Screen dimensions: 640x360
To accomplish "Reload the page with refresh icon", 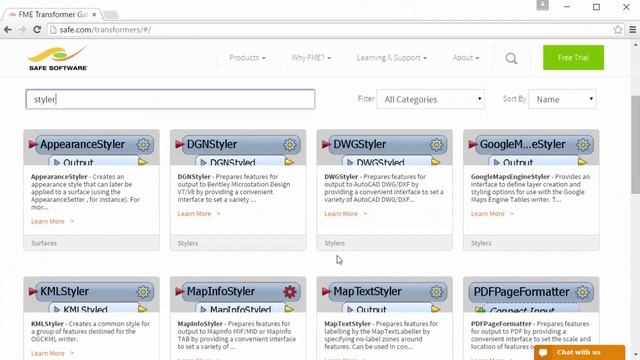I will point(37,30).
